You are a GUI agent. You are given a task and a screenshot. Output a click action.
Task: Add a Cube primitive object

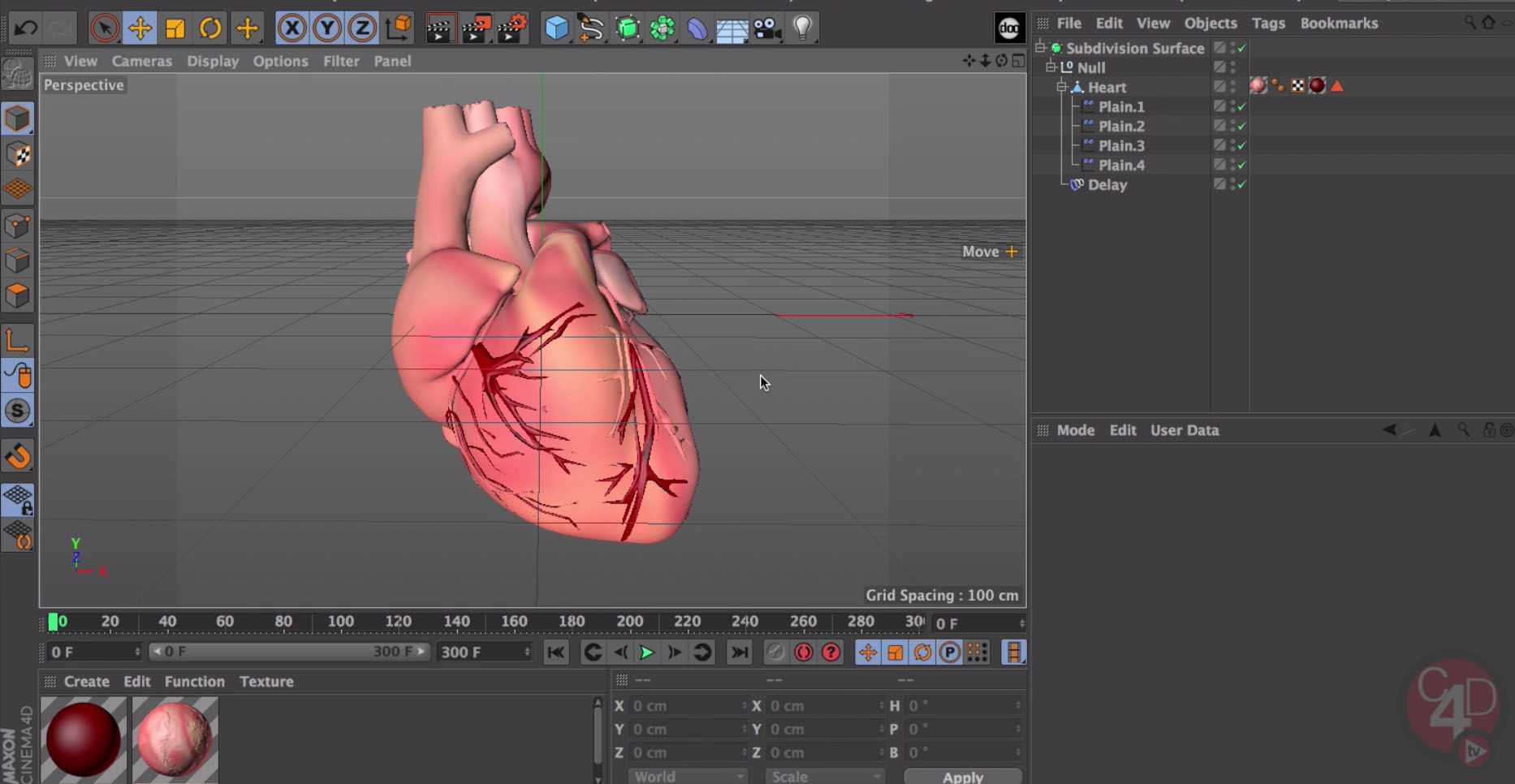point(556,28)
